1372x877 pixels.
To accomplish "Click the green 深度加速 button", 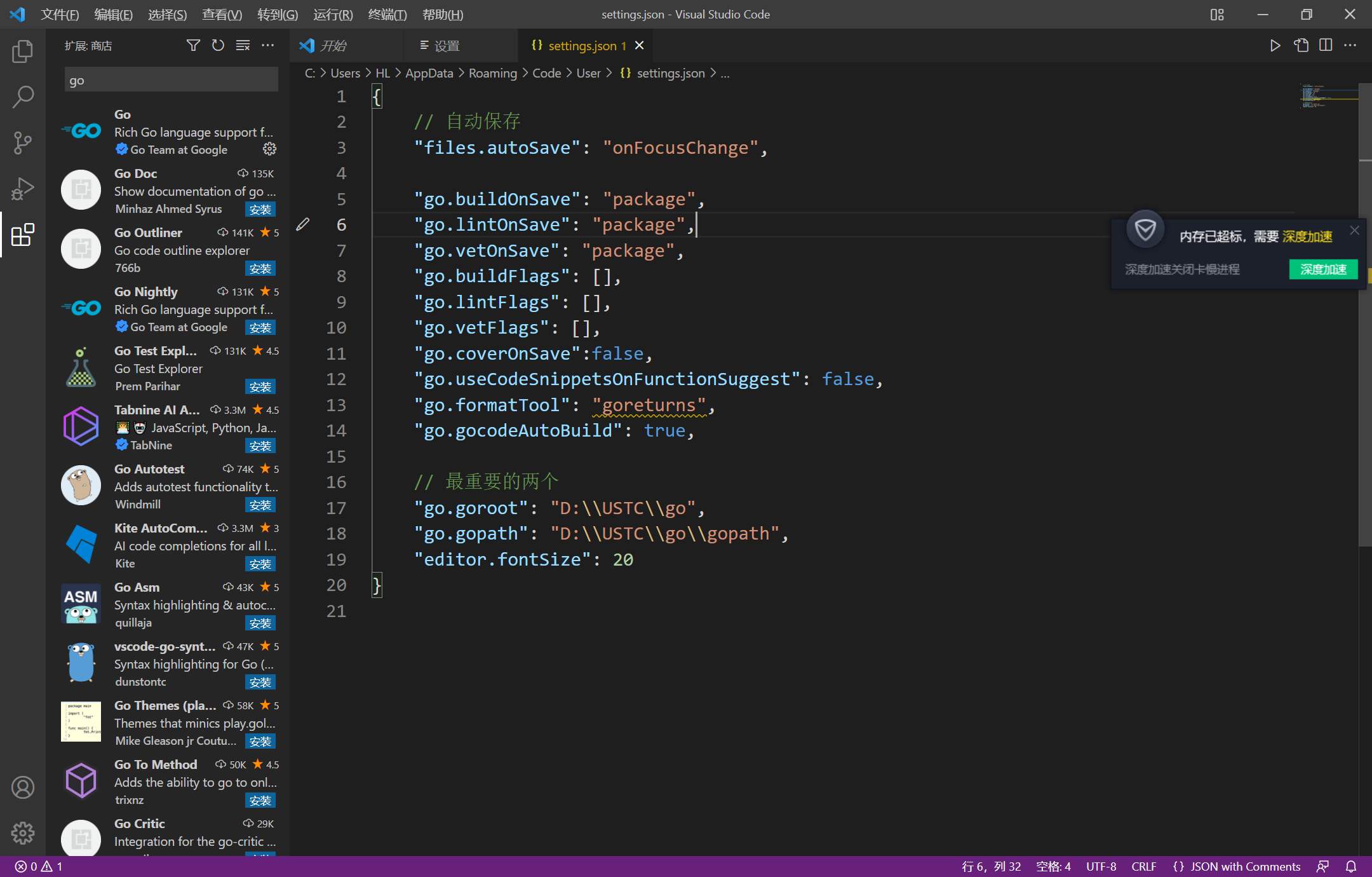I will tap(1323, 269).
